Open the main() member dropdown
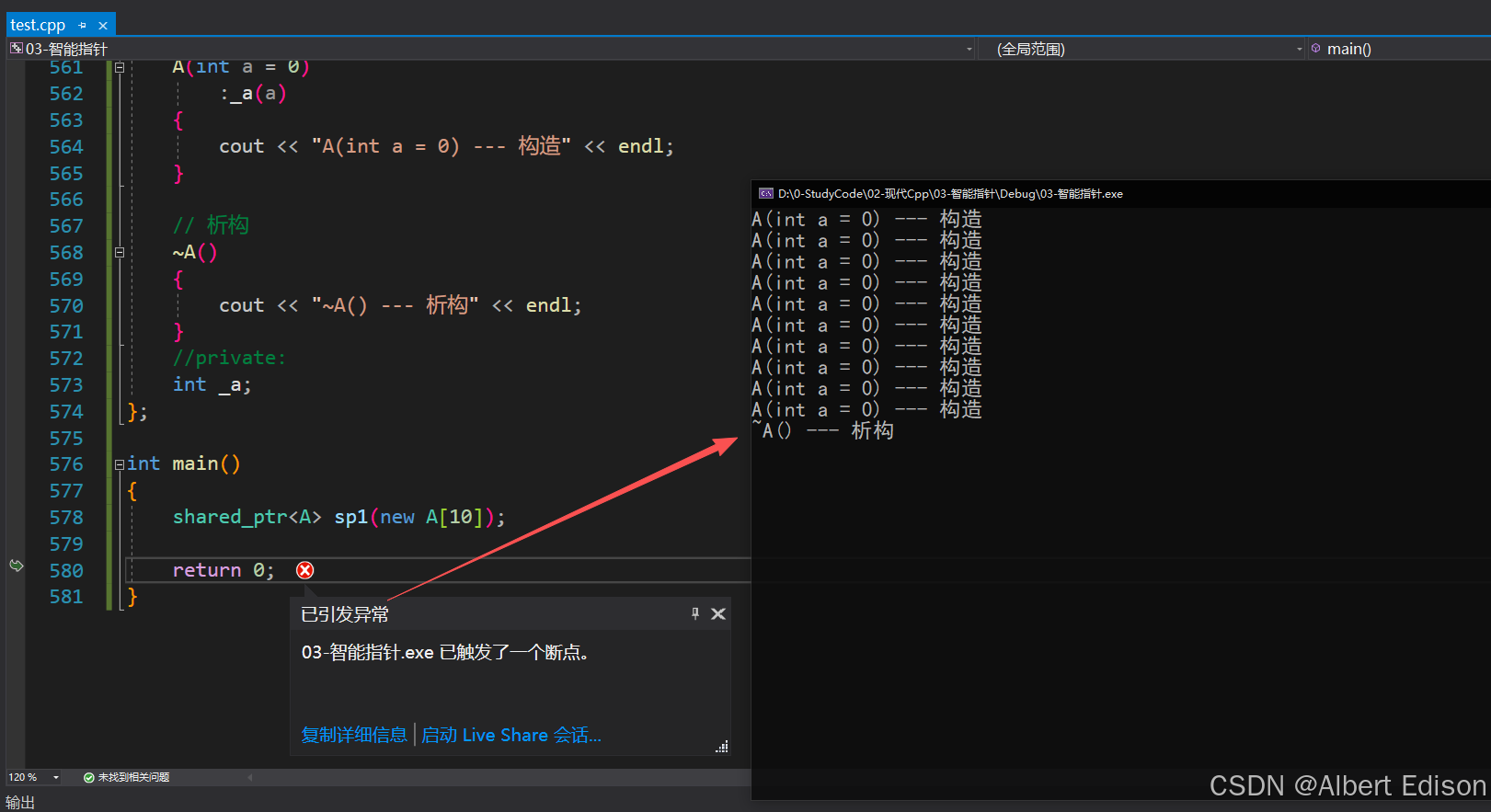 point(1398,49)
